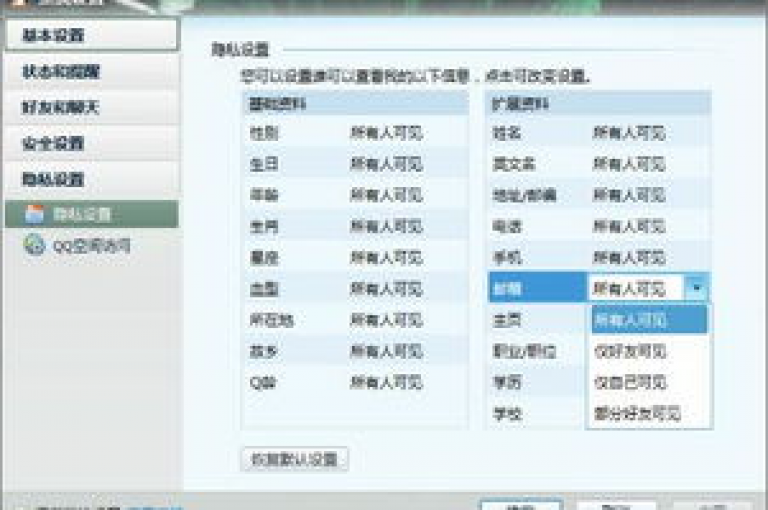Click the 性别 row label
The image size is (768, 510).
tap(264, 133)
